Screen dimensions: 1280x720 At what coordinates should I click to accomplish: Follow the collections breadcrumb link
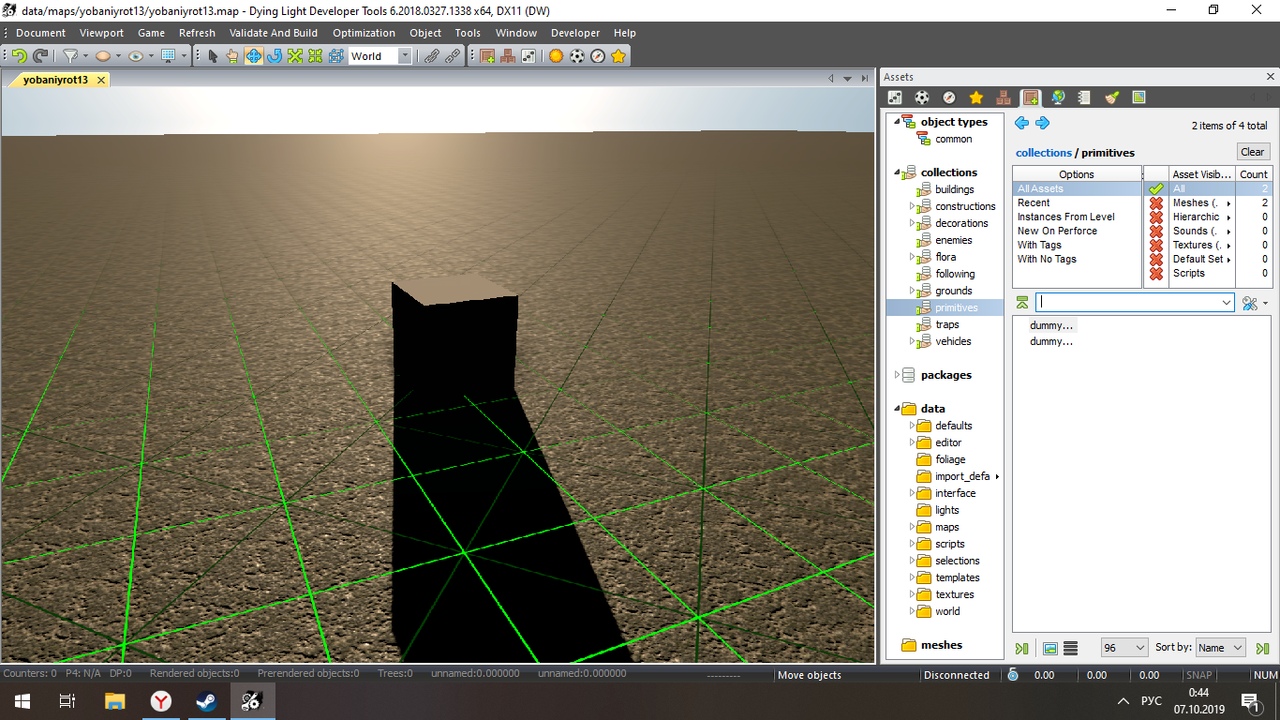[x=1043, y=153]
